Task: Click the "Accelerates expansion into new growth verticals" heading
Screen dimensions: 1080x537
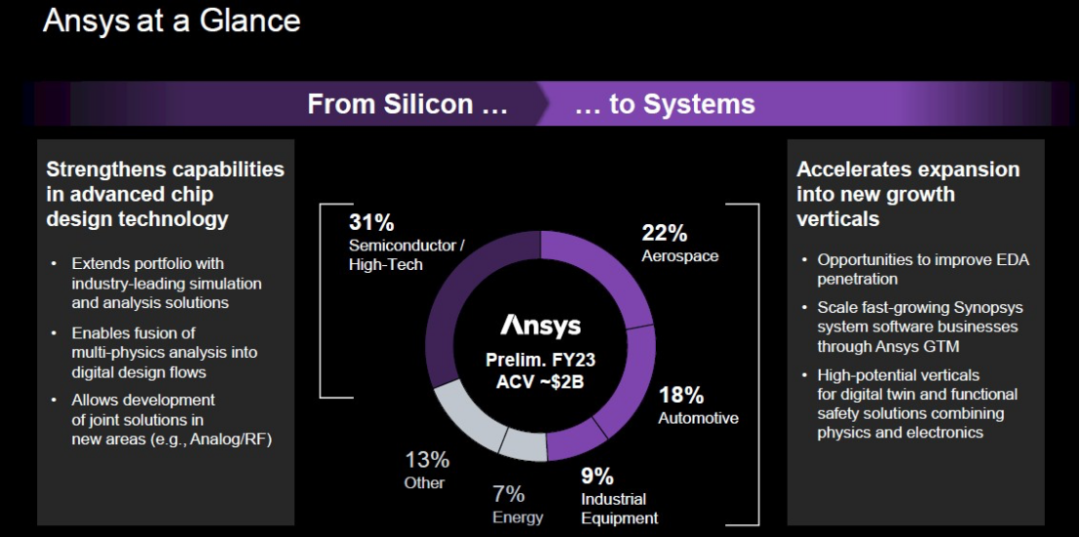Action: pyautogui.click(x=907, y=194)
